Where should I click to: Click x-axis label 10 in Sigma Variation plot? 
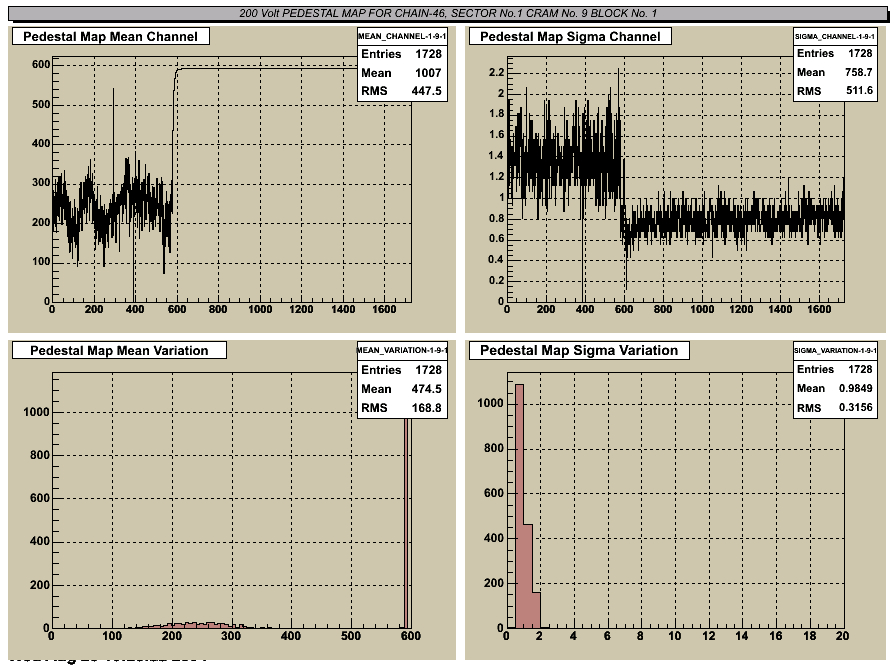pyautogui.click(x=675, y=635)
